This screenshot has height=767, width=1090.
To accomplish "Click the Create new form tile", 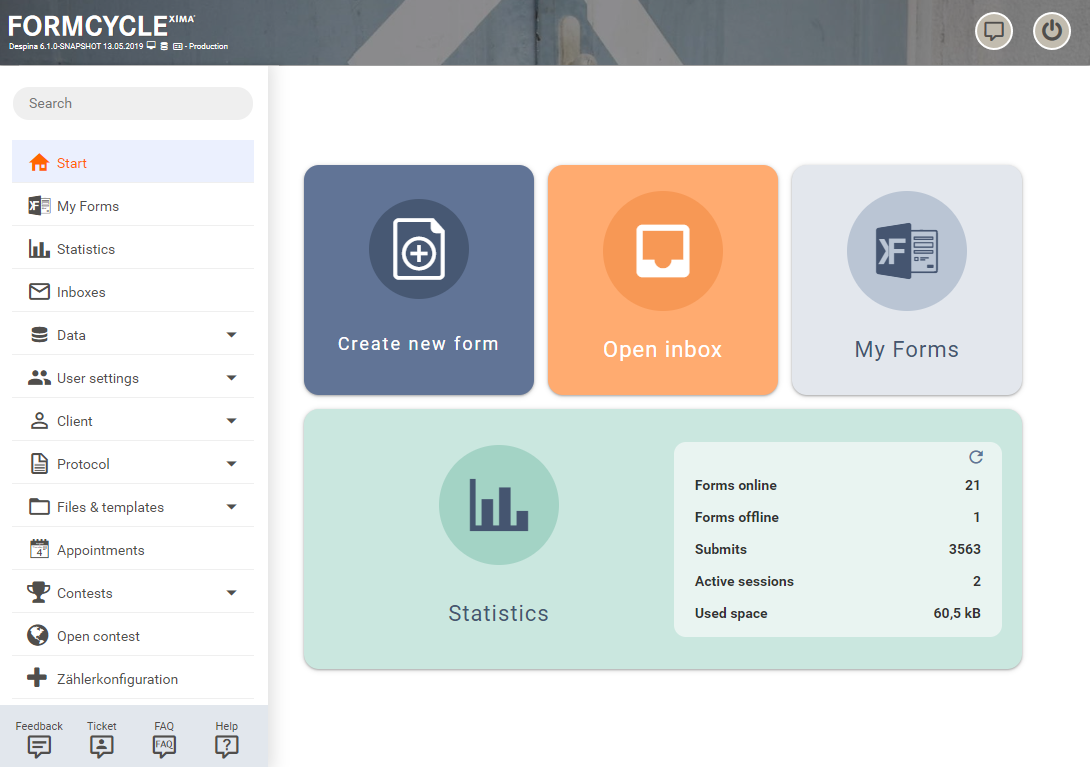I will [418, 280].
